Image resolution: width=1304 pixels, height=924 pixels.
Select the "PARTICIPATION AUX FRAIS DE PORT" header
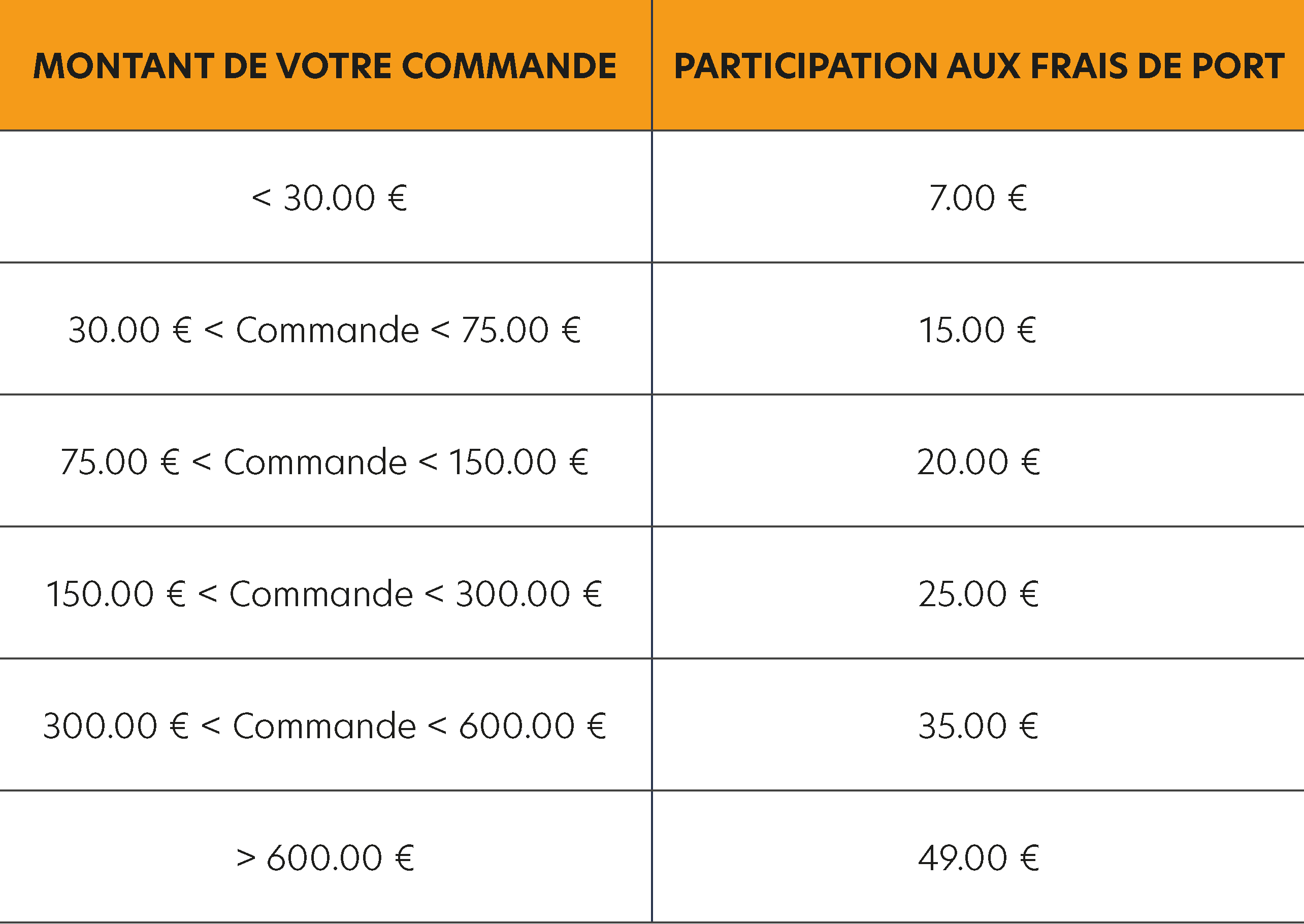[979, 66]
